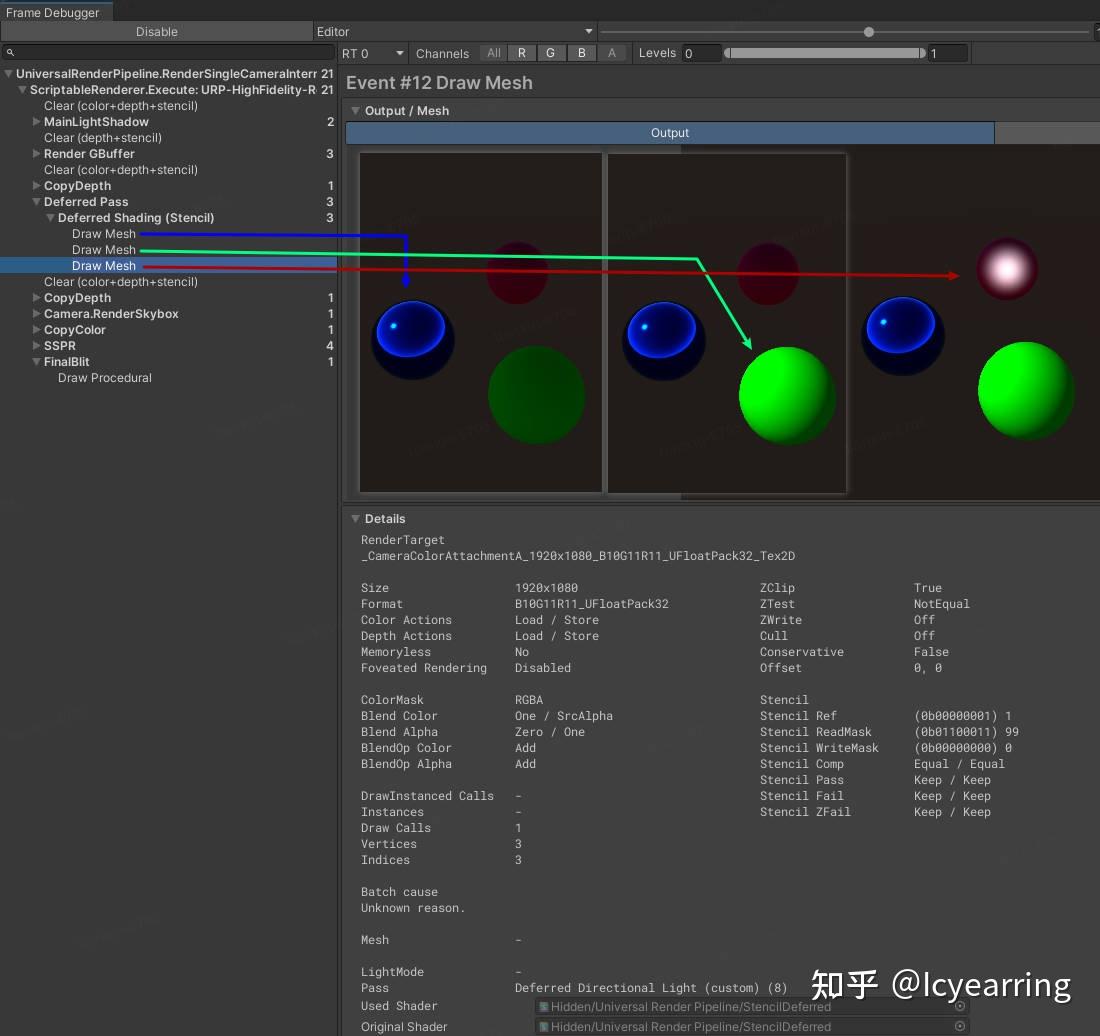Screen dimensions: 1100x1036
Task: Expand the MainLightShadow event group
Action: [x=35, y=122]
